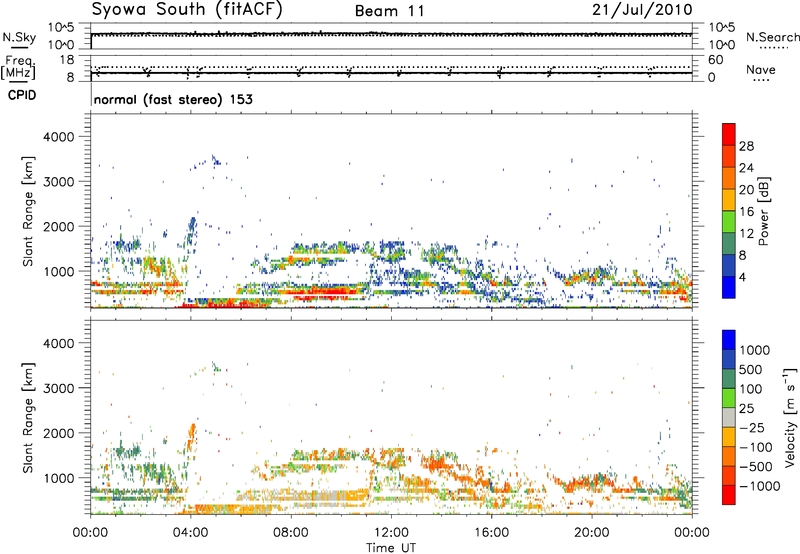Click the '20:00' time tick label
Image resolution: width=800 pixels, height=554 pixels.
[592, 533]
